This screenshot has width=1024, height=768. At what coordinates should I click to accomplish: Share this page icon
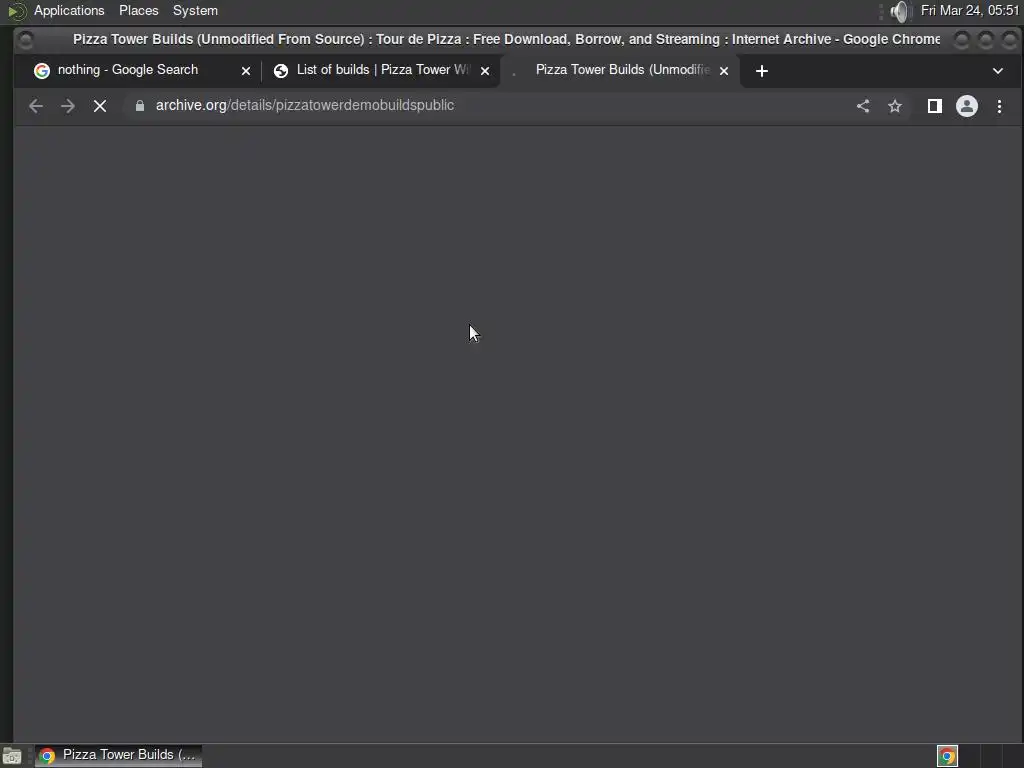[x=863, y=106]
